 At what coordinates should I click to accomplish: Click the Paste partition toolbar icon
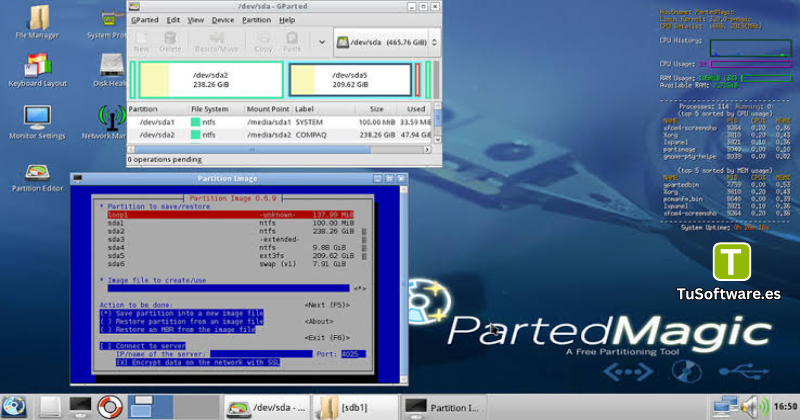coord(292,42)
